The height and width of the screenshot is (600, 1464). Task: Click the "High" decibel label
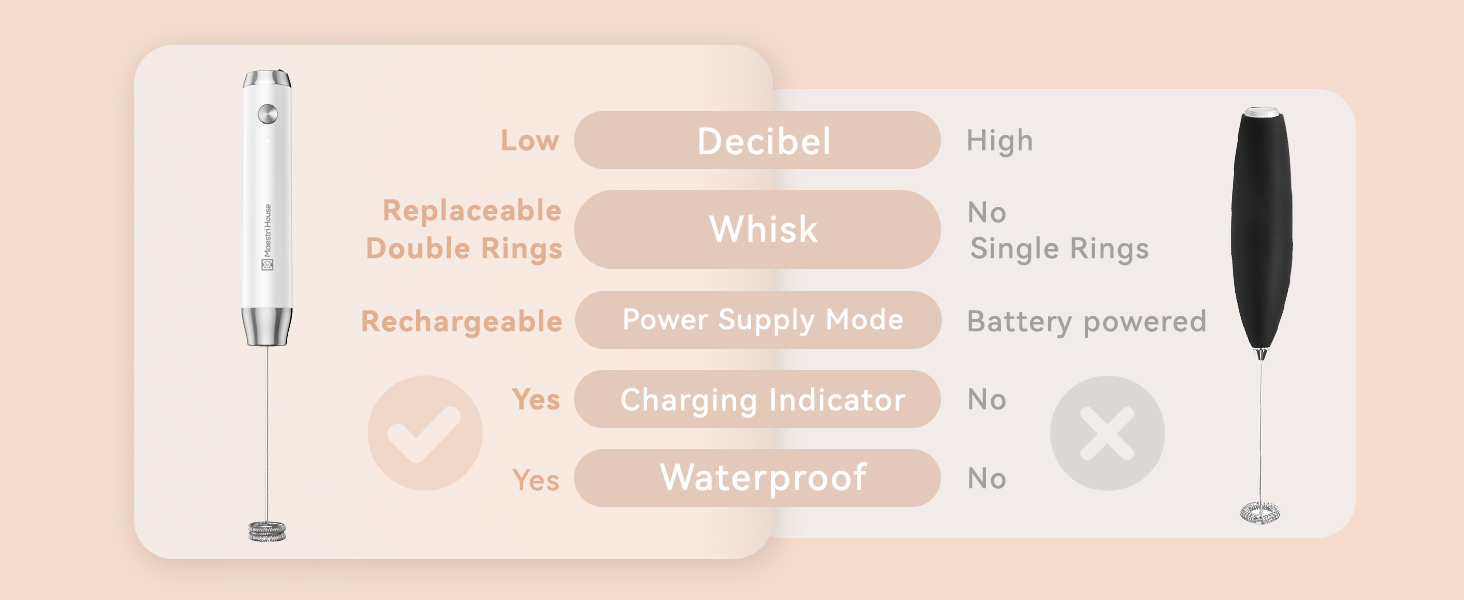[999, 140]
